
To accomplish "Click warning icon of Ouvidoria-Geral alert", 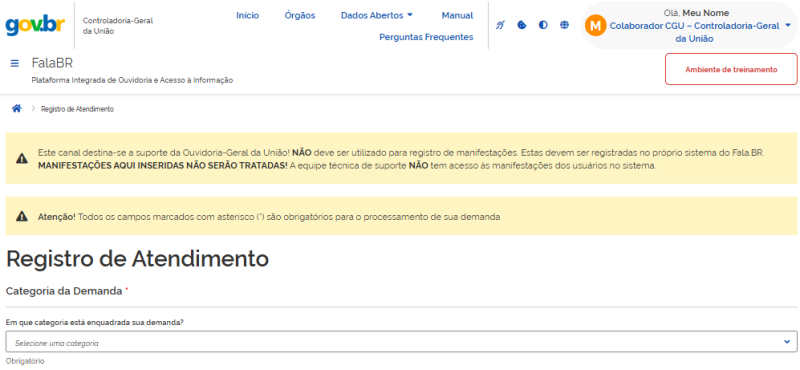I will (x=21, y=159).
